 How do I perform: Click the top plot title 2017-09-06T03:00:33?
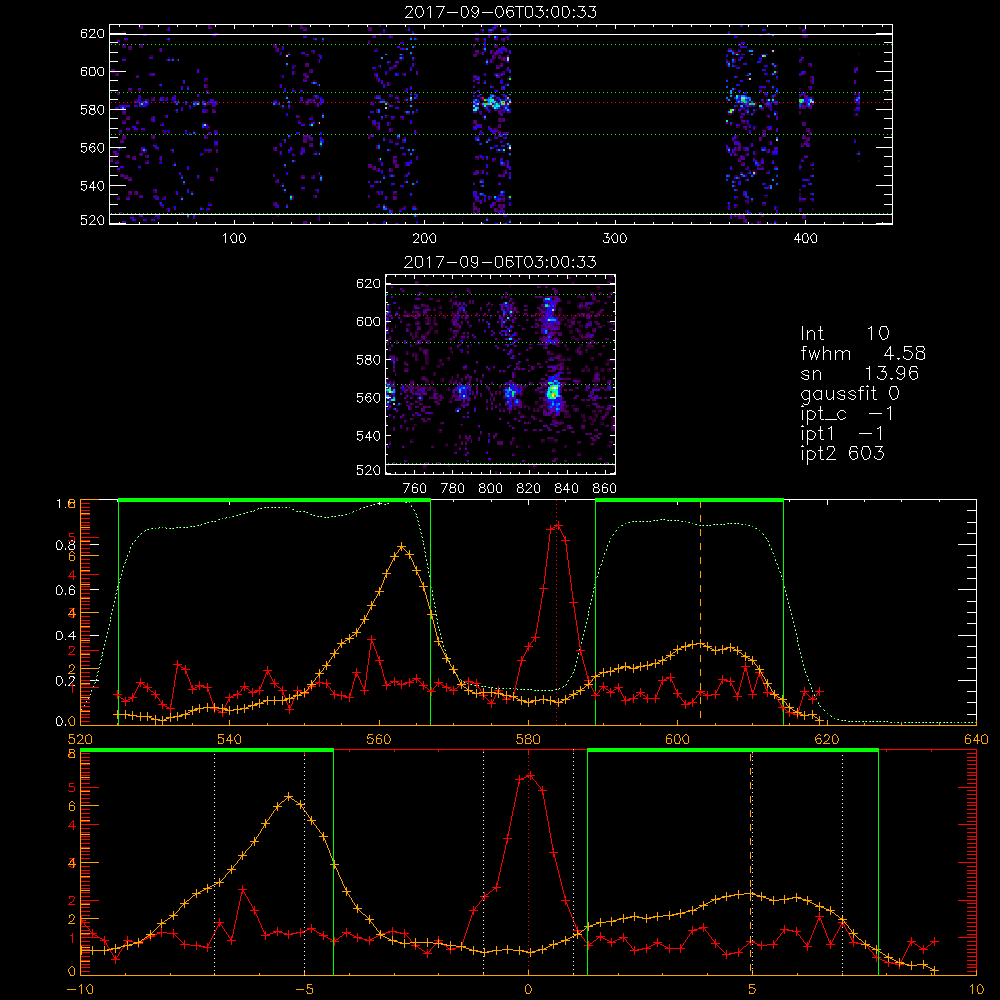coord(500,12)
